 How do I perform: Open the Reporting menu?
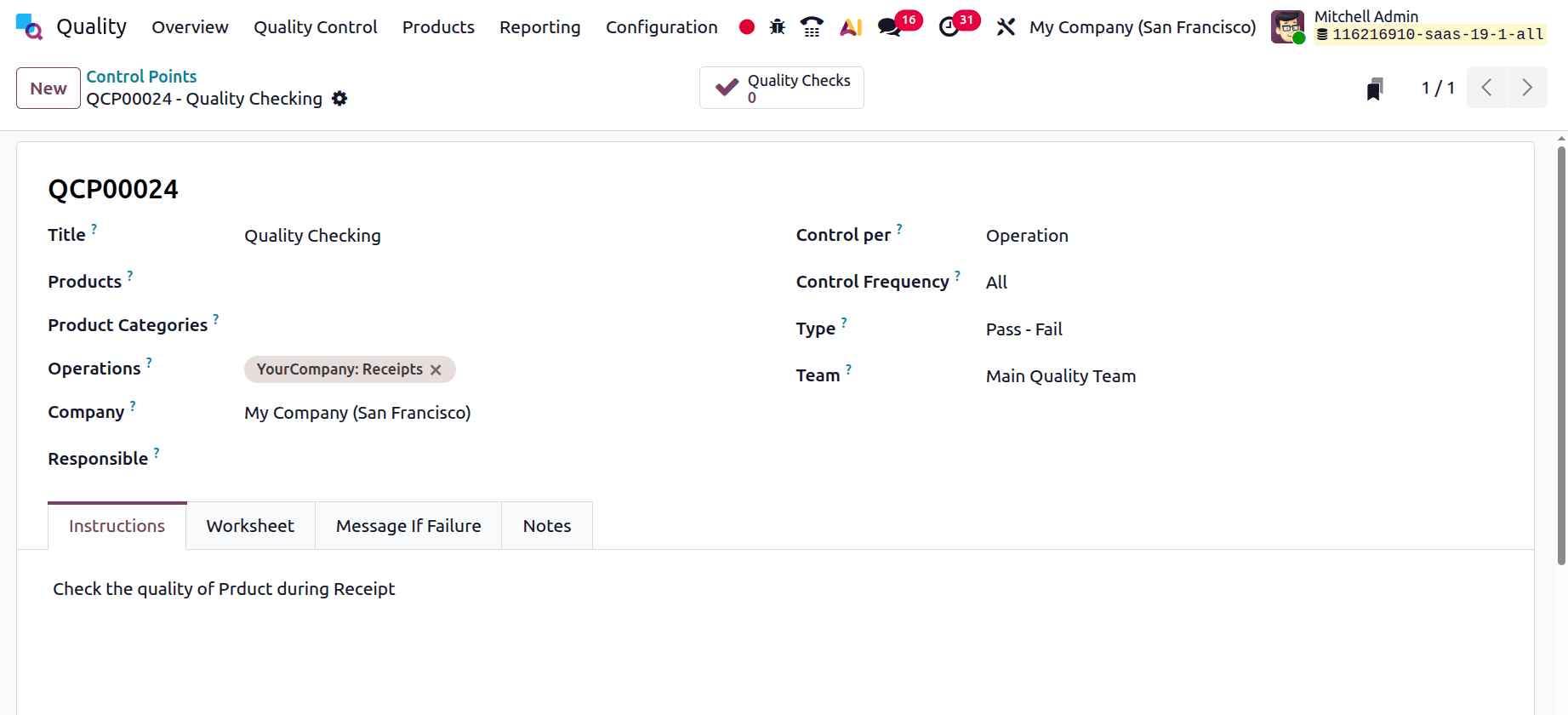click(540, 27)
